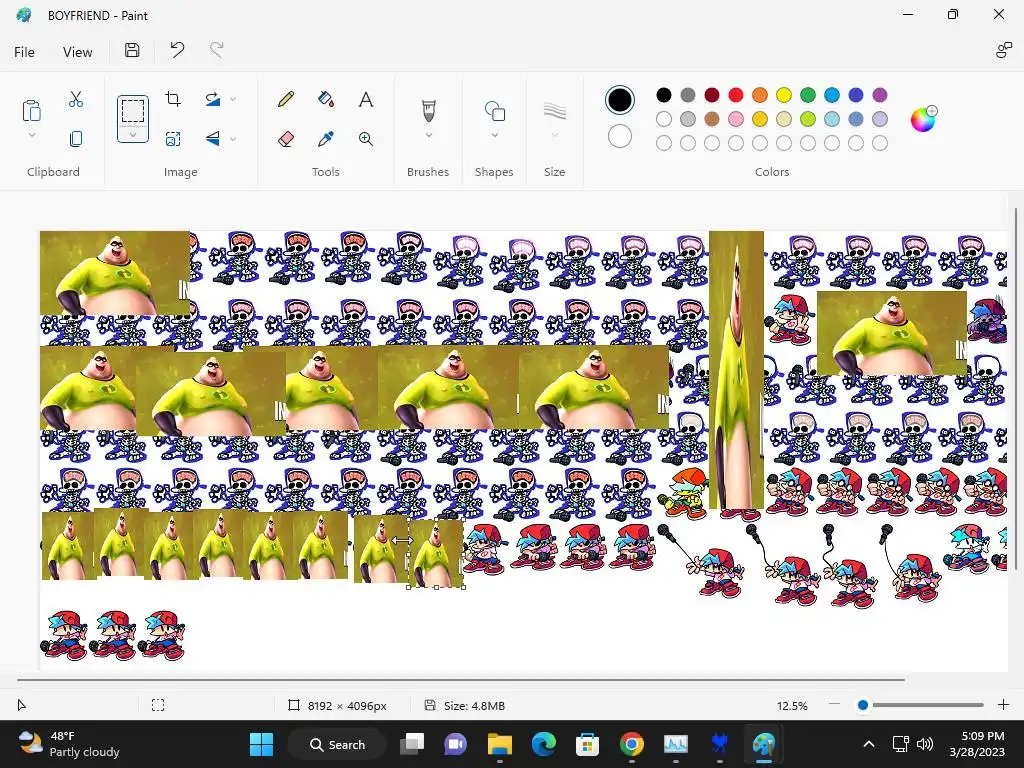Open the weather widget
The width and height of the screenshot is (1024, 768).
point(69,744)
